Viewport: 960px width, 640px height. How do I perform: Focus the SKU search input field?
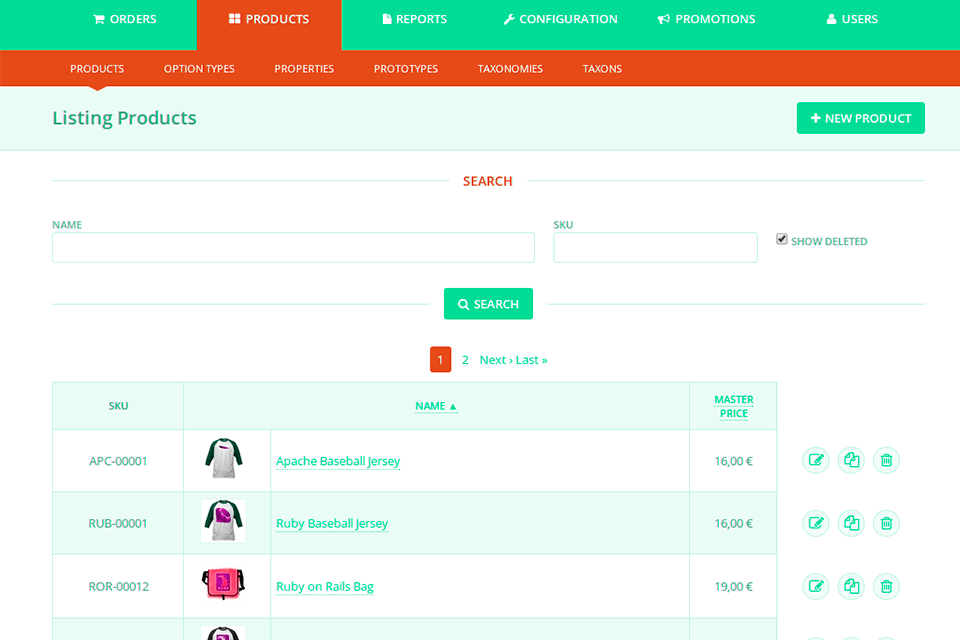pyautogui.click(x=655, y=248)
